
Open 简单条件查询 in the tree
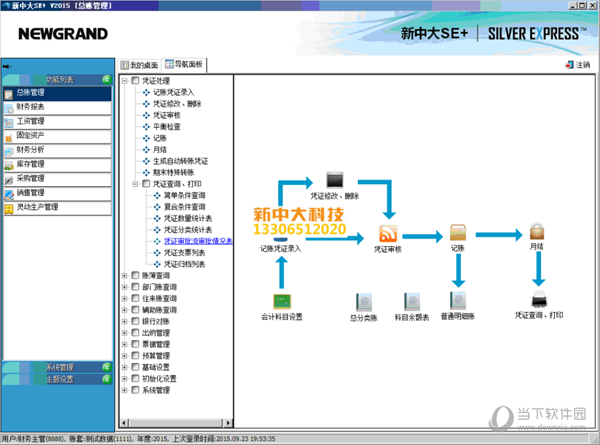pos(184,196)
